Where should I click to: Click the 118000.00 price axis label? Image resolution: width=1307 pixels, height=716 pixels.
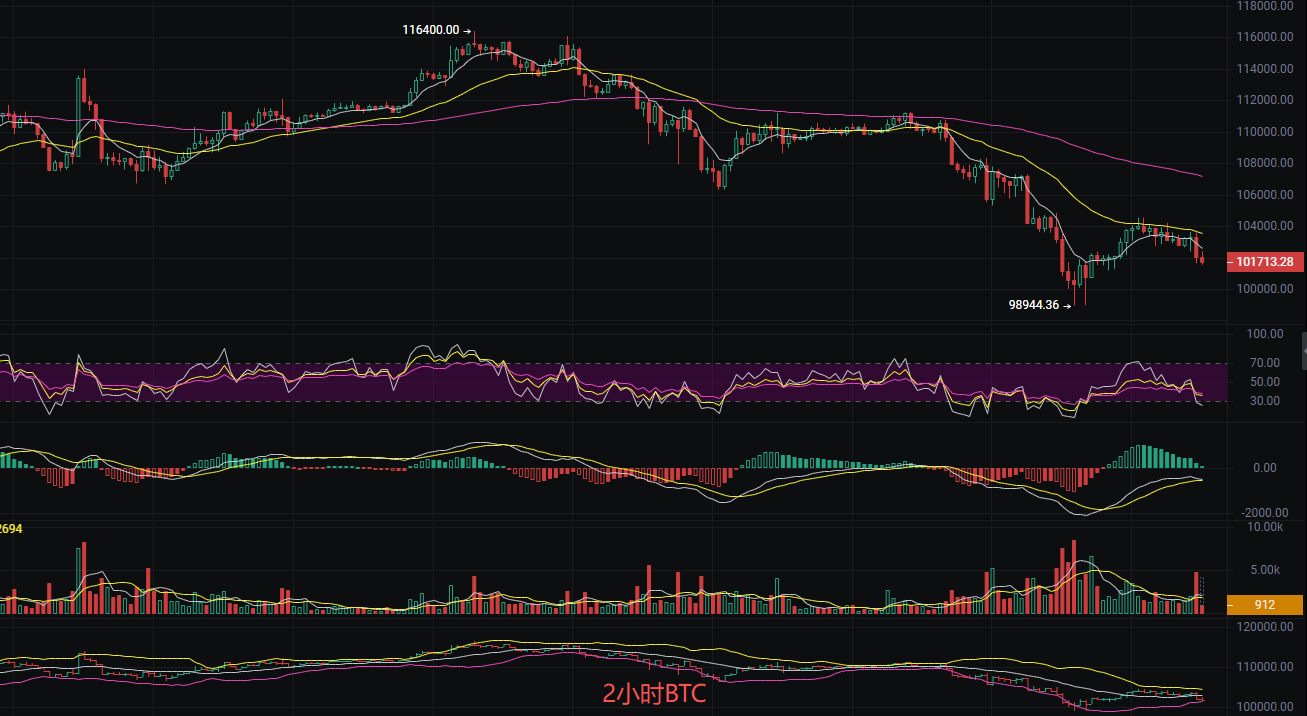(x=1266, y=6)
